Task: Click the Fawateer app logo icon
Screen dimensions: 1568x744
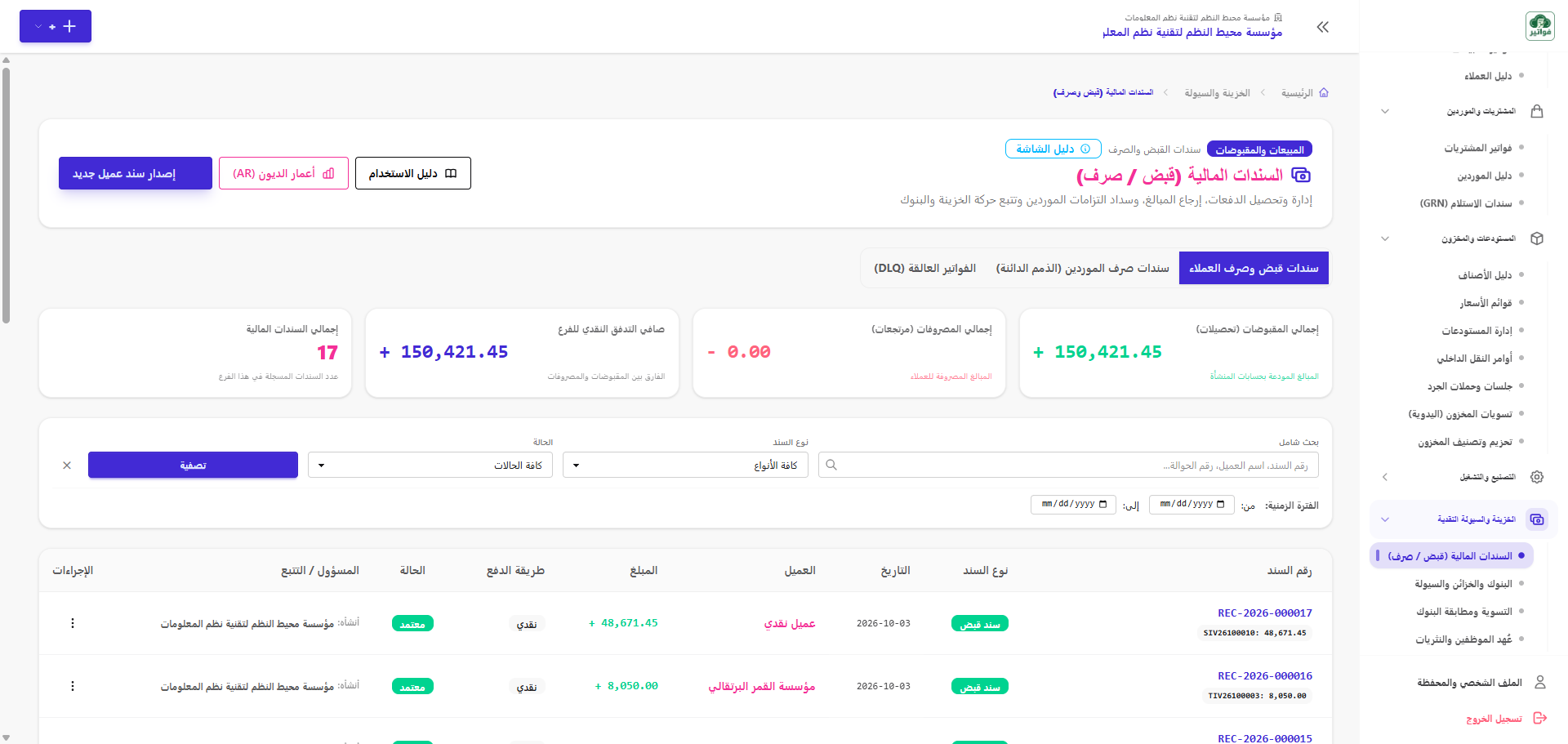Action: (1539, 26)
